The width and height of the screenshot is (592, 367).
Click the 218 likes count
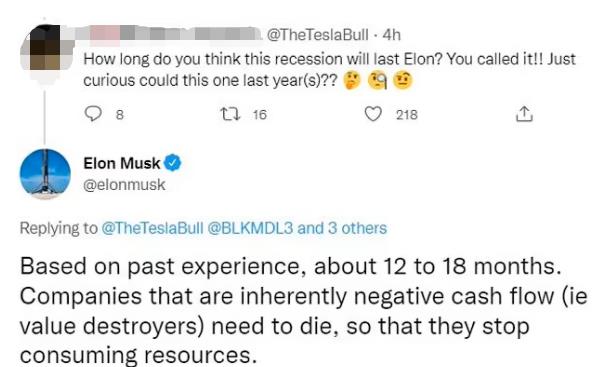coord(407,114)
